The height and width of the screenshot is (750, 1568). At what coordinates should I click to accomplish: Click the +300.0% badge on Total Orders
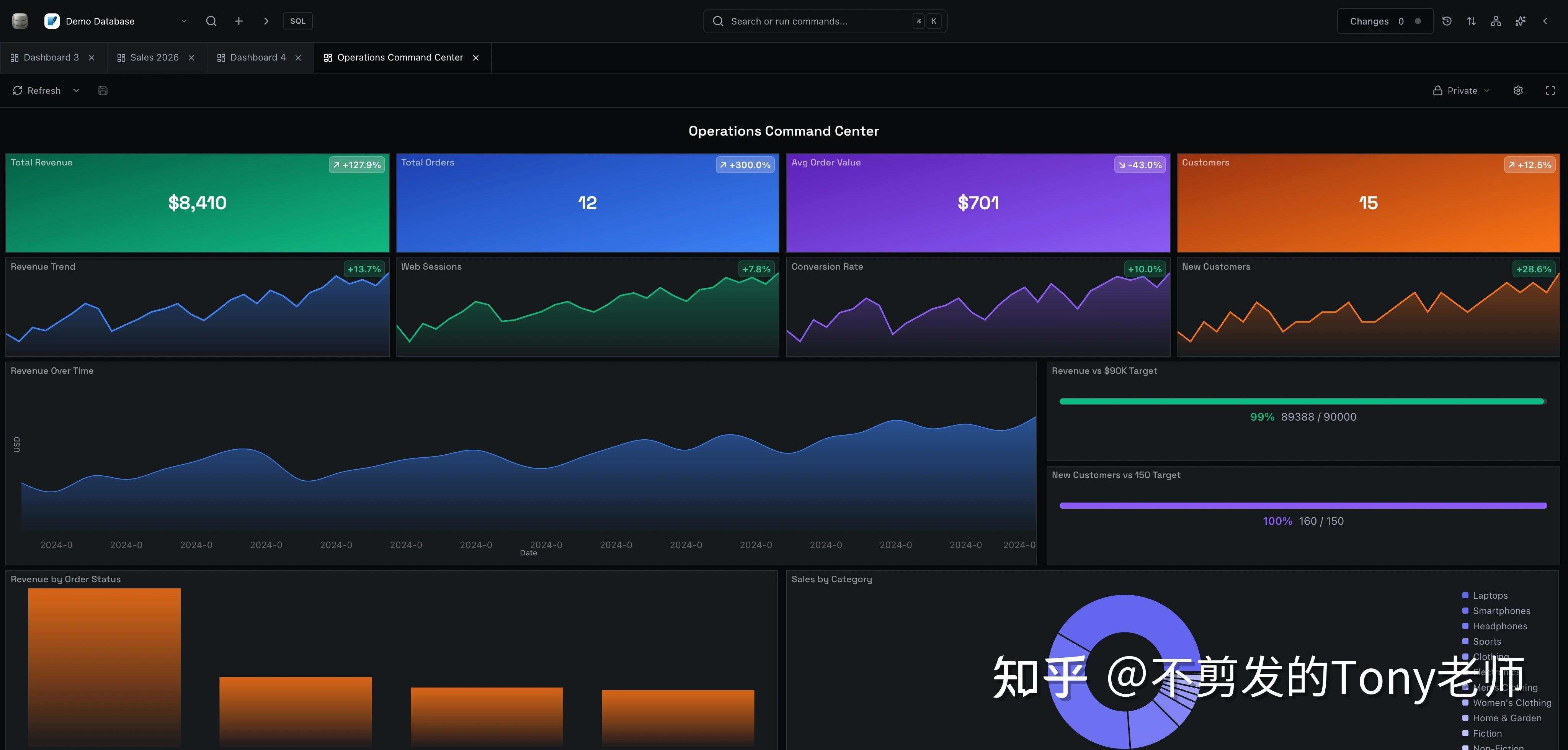[745, 165]
